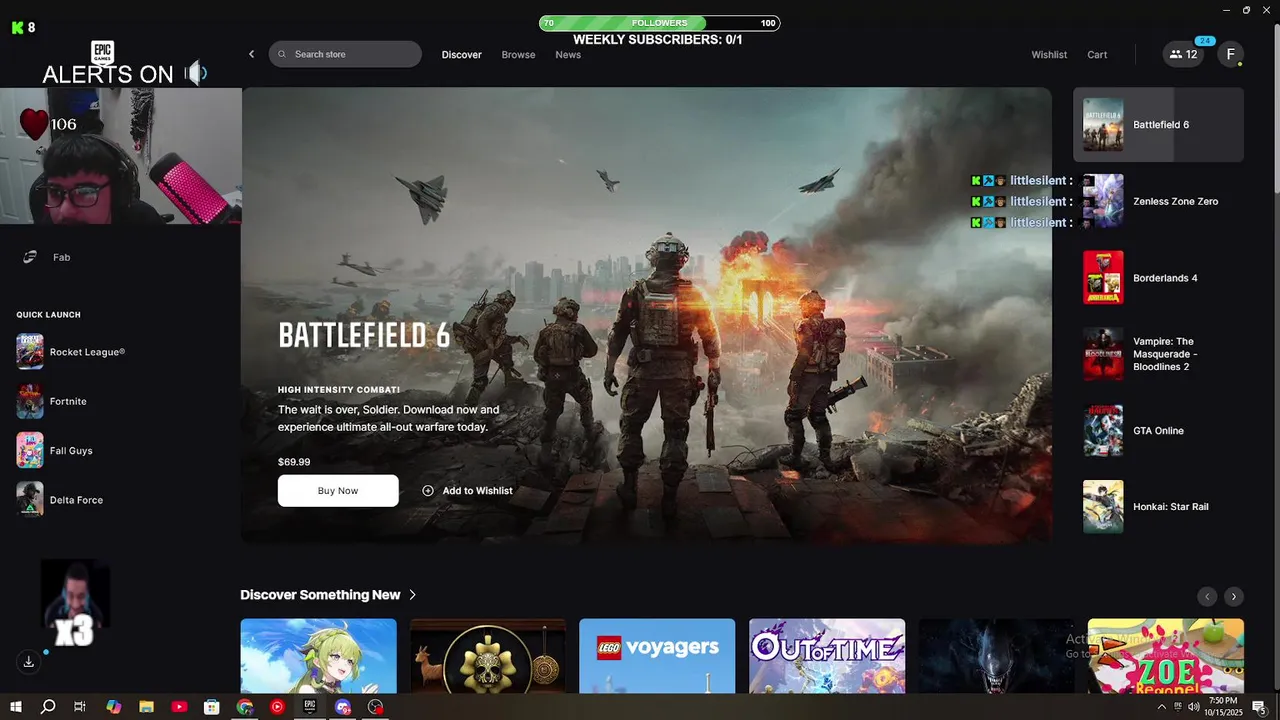Screen dimensions: 1280x720
Task: Open the LEGO Voyagers game card
Action: click(x=657, y=656)
